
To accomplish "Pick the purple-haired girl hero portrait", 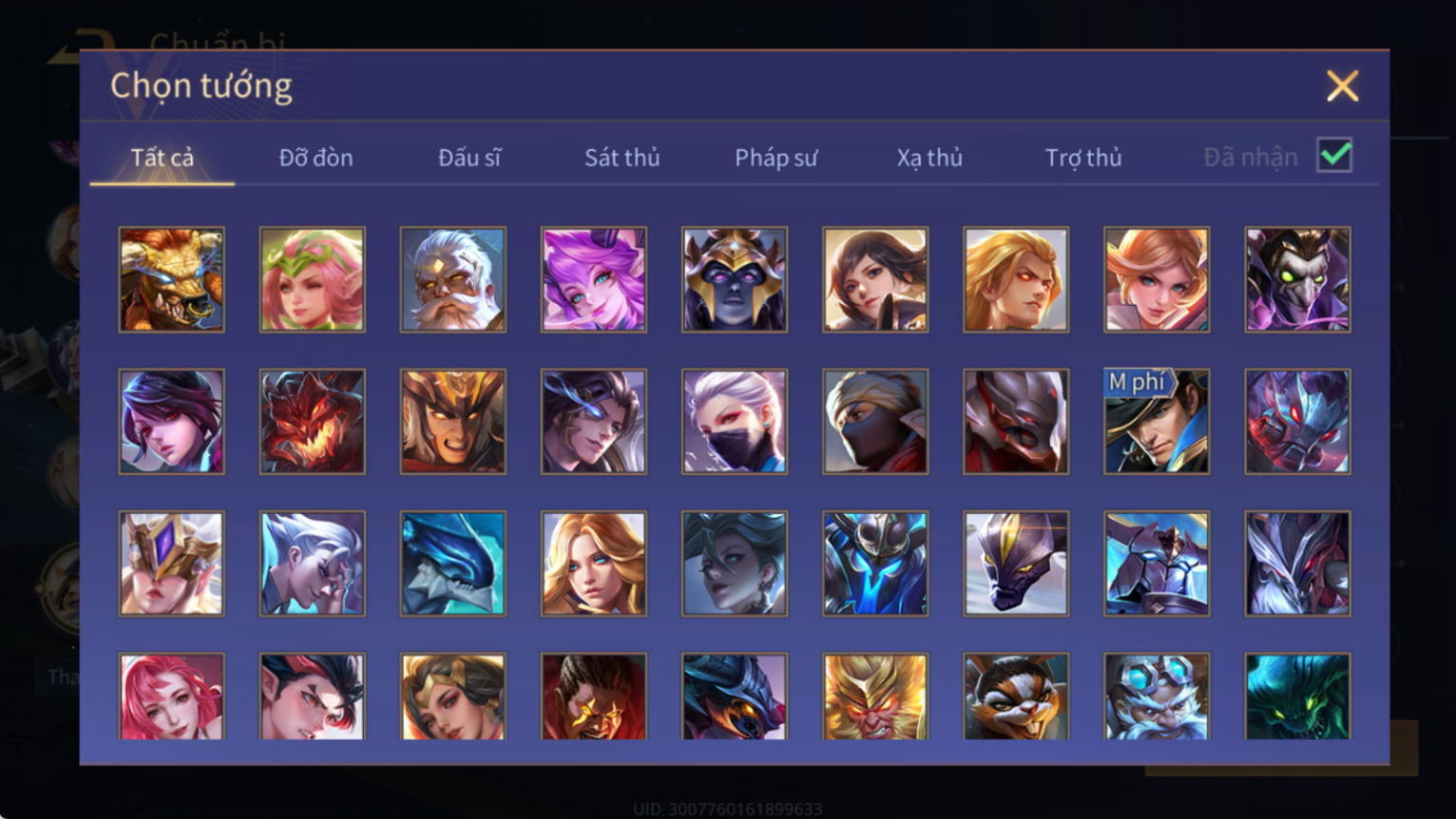I will coord(594,279).
